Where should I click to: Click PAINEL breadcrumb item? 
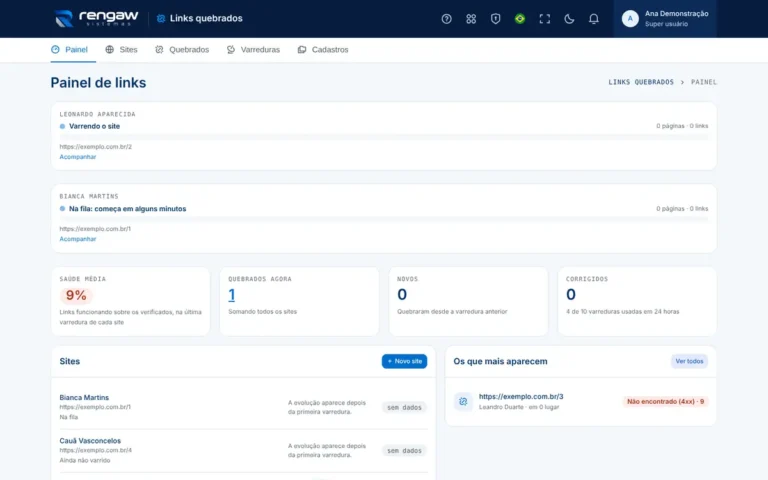click(704, 82)
